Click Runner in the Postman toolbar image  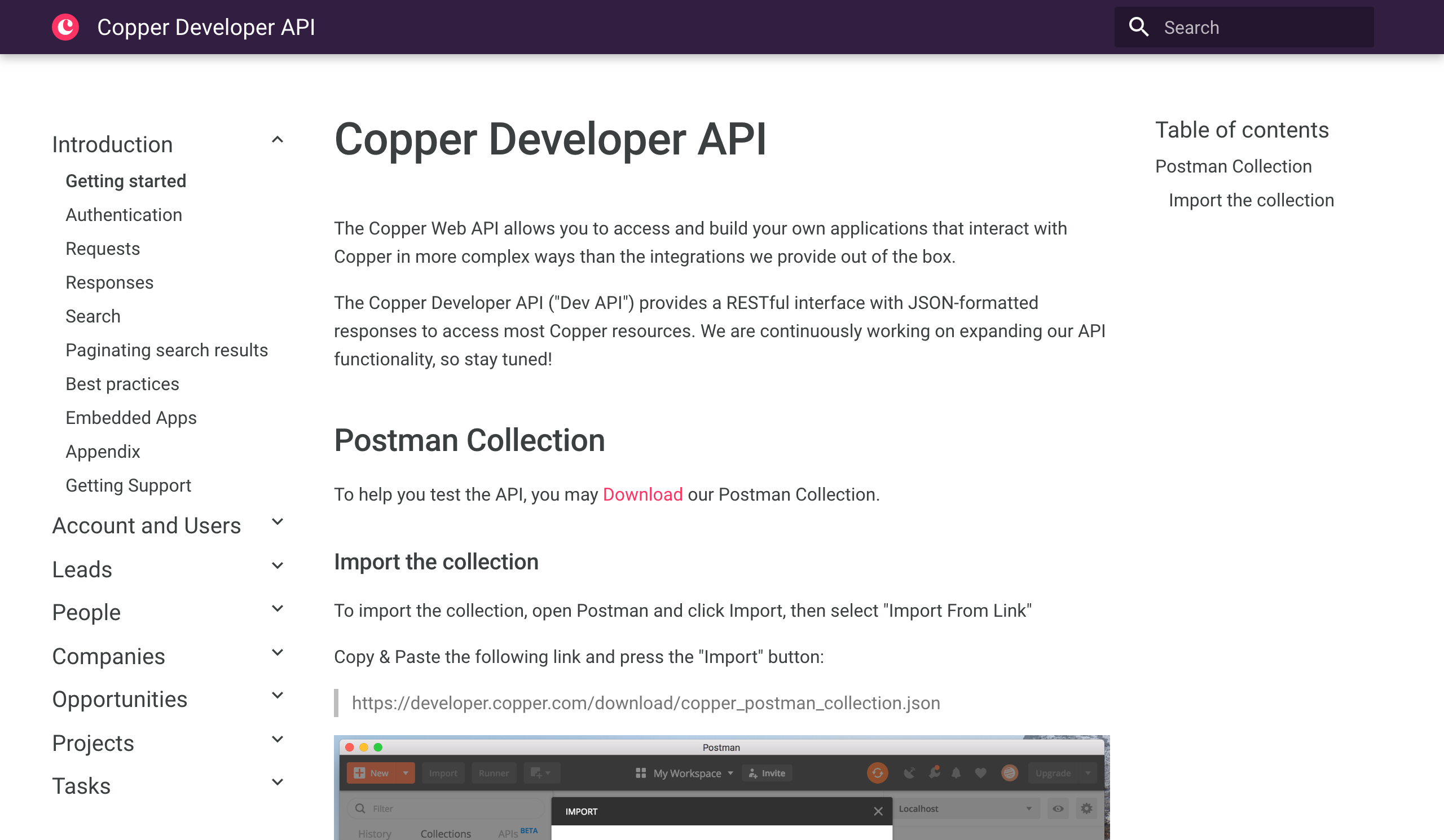[x=494, y=773]
